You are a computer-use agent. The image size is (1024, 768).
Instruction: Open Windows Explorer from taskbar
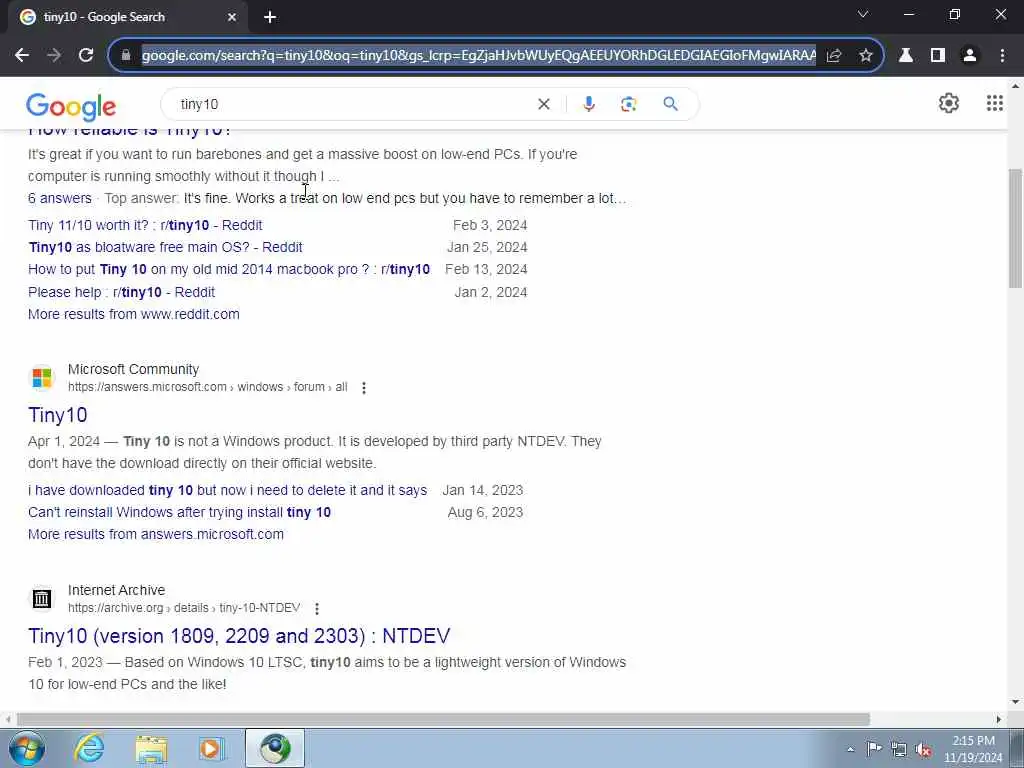point(152,748)
